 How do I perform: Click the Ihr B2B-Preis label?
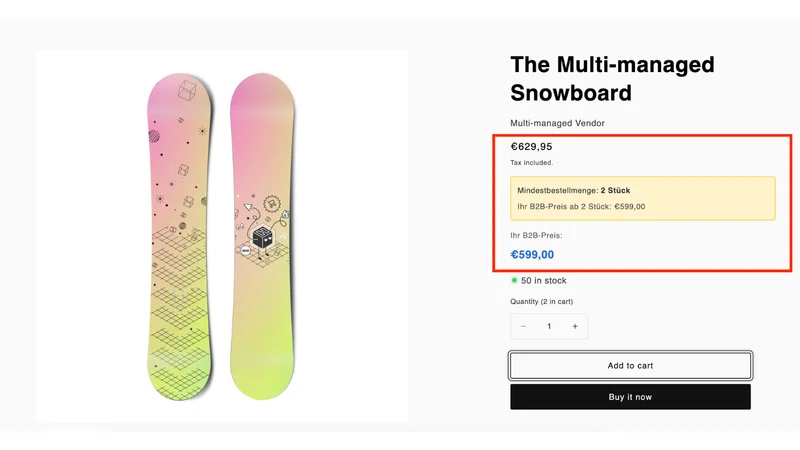[x=536, y=235]
